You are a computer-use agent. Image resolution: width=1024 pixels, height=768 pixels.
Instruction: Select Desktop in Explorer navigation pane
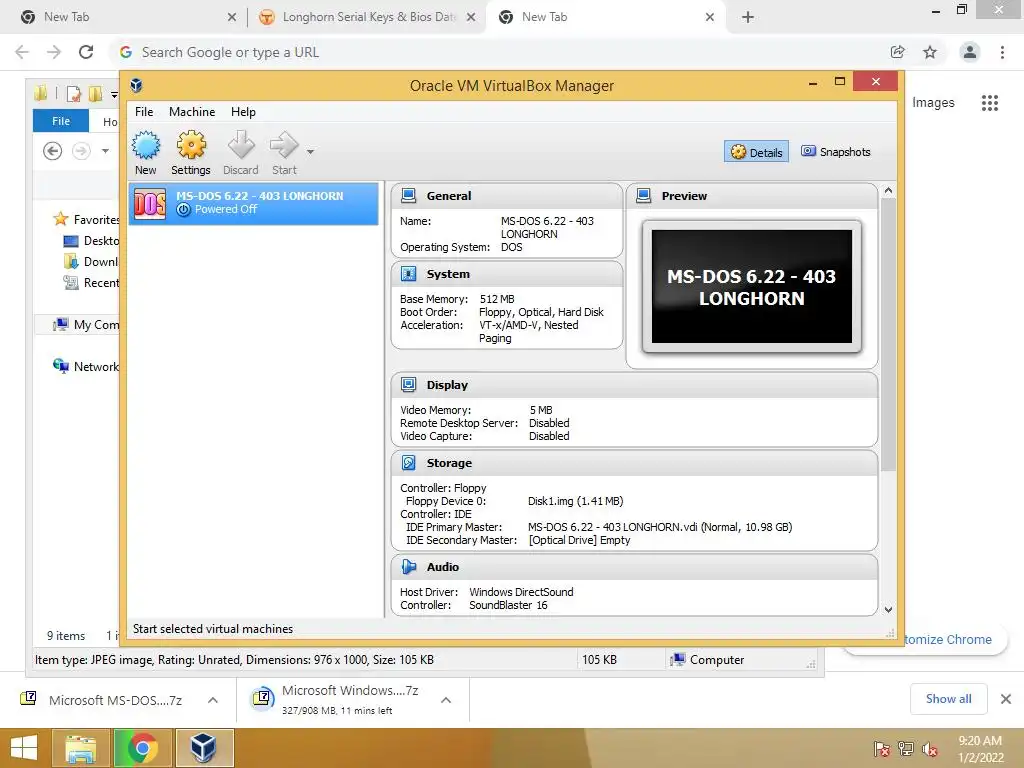(x=91, y=240)
